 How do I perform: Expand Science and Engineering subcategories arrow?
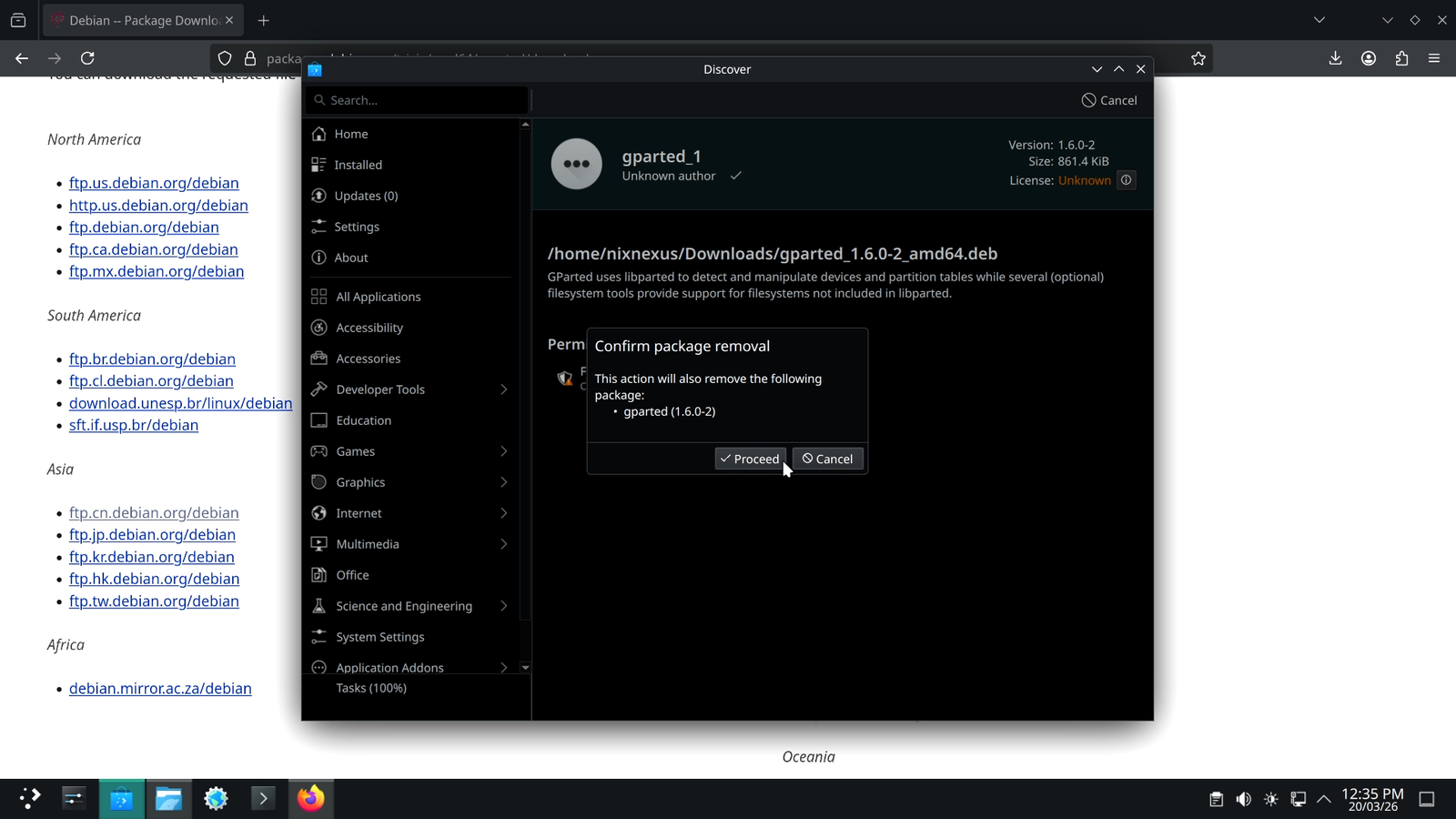coord(504,606)
